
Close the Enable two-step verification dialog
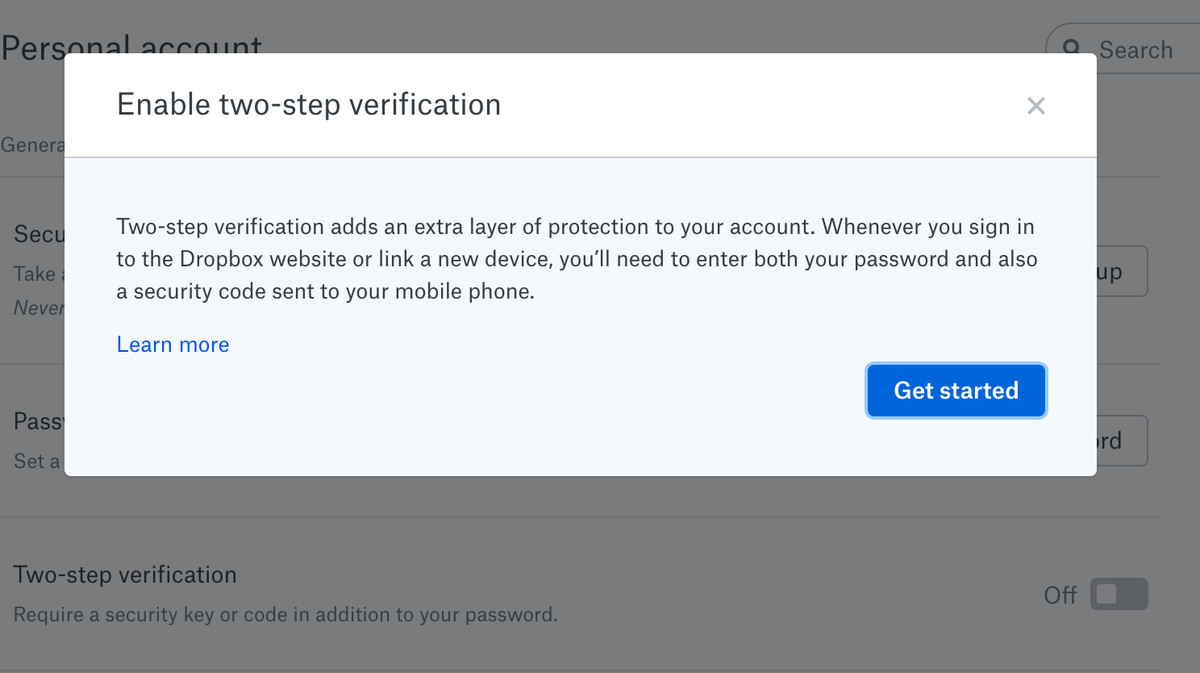(x=1036, y=106)
